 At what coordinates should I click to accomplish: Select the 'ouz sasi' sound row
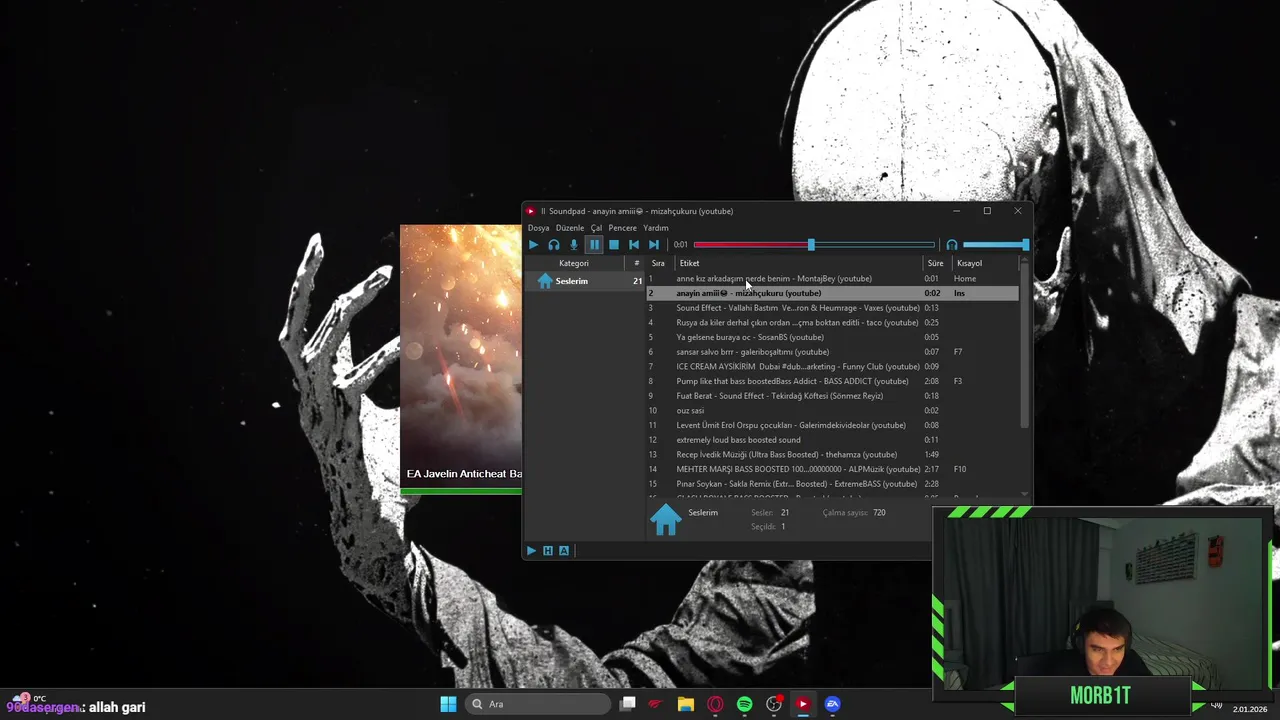(832, 411)
